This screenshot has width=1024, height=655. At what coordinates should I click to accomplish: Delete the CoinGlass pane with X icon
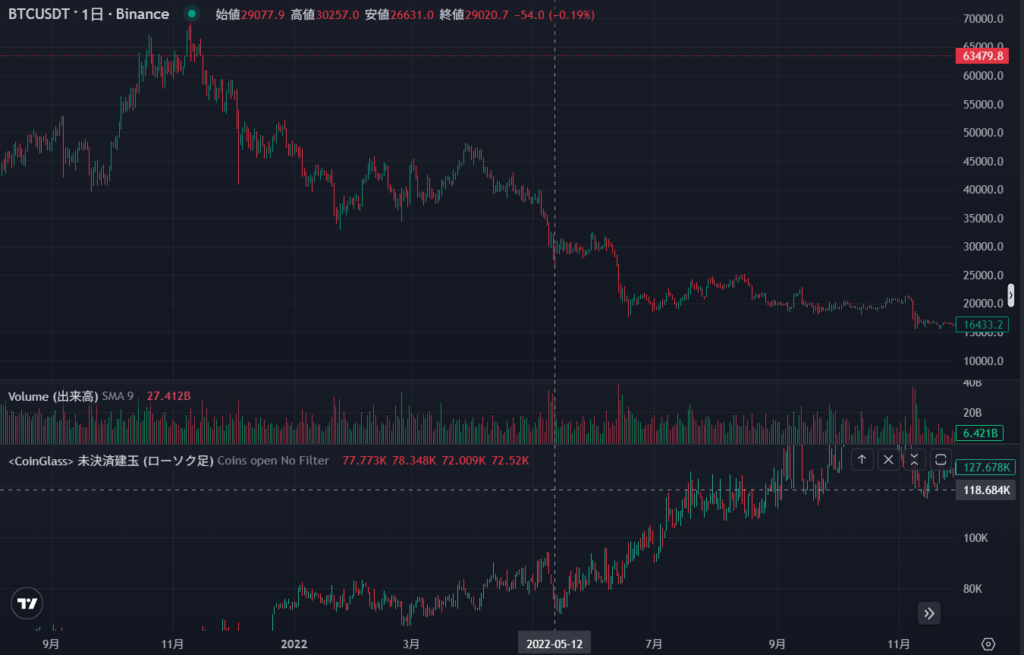888,460
